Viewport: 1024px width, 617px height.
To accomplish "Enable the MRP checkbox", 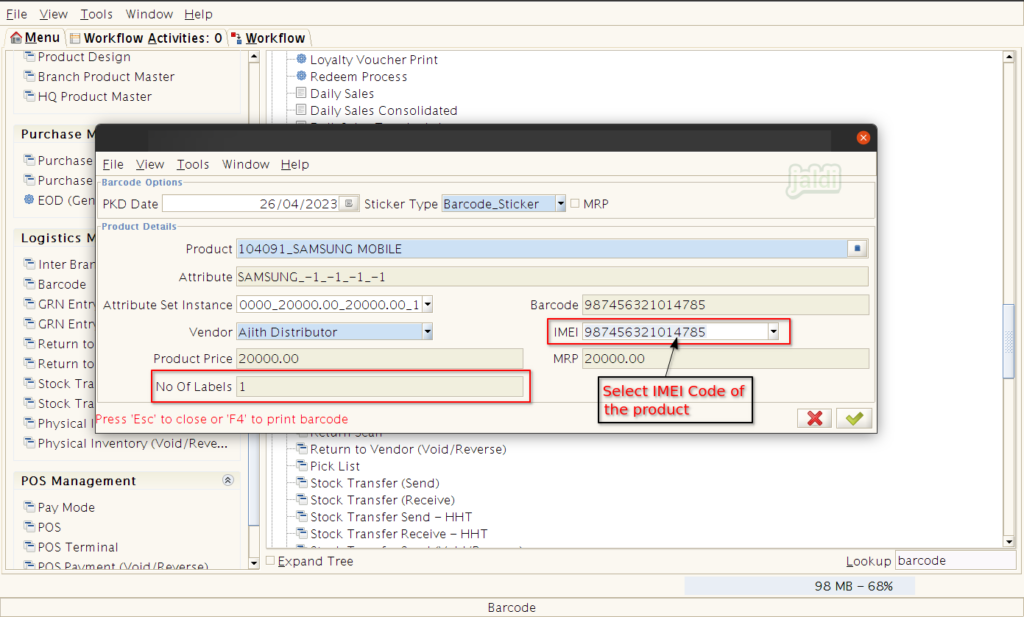I will (x=575, y=204).
